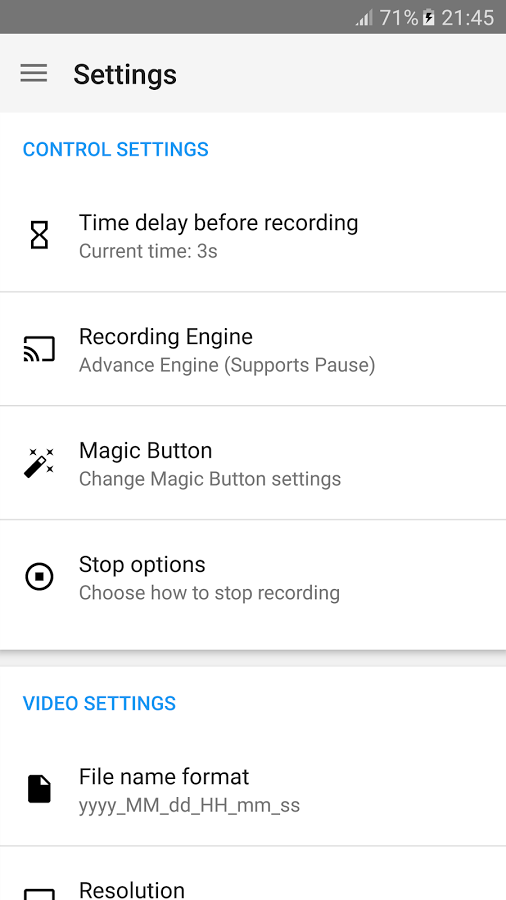The width and height of the screenshot is (506, 900).
Task: Tap the hourglass time delay icon
Action: [x=39, y=235]
